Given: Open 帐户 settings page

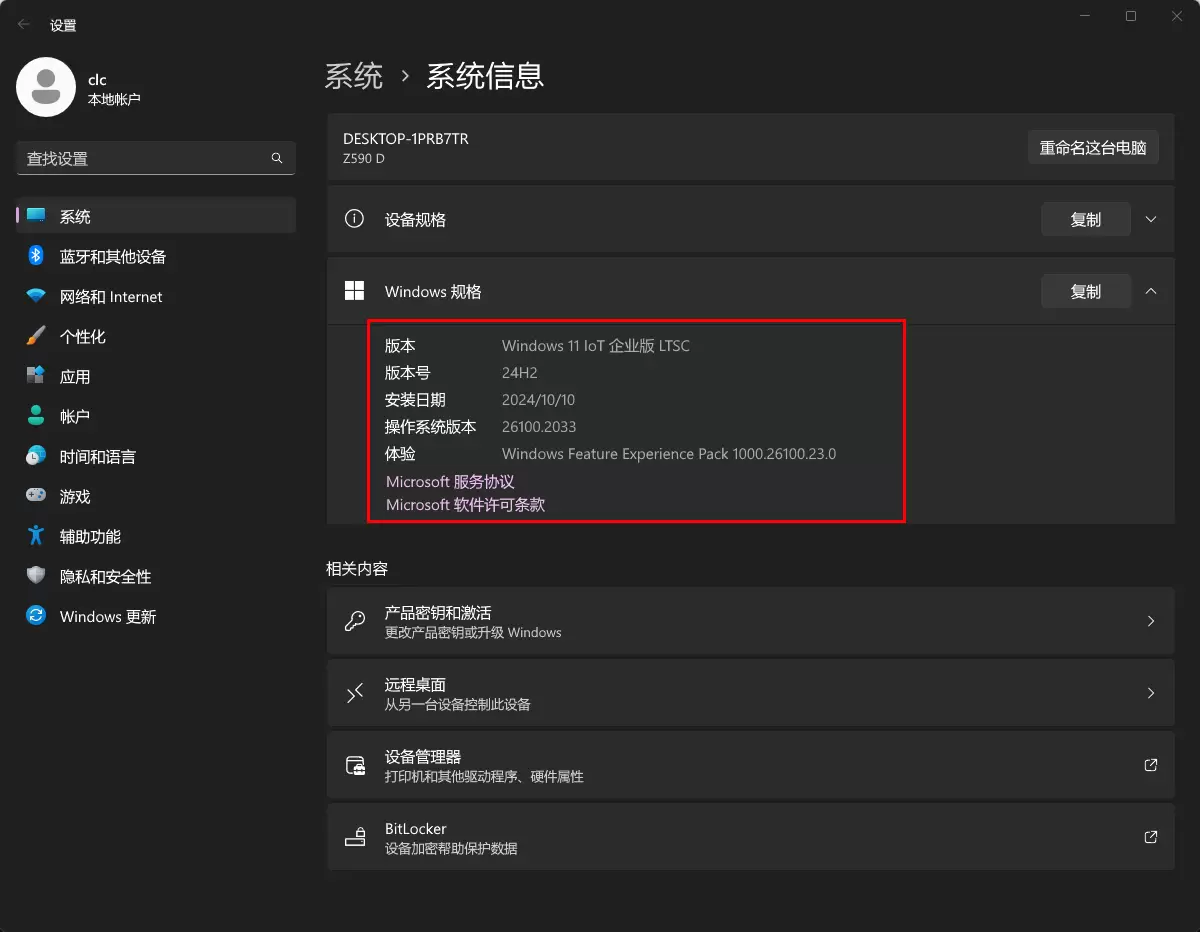Looking at the screenshot, I should tap(156, 416).
